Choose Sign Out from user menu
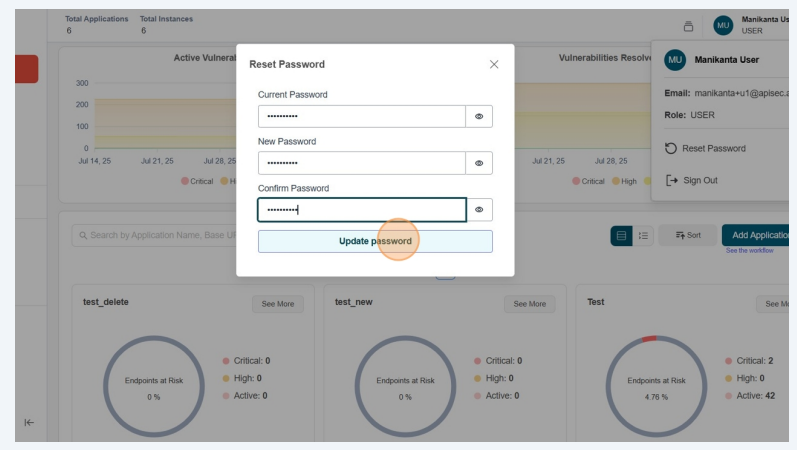Viewport: 797px width, 450px height. click(699, 180)
